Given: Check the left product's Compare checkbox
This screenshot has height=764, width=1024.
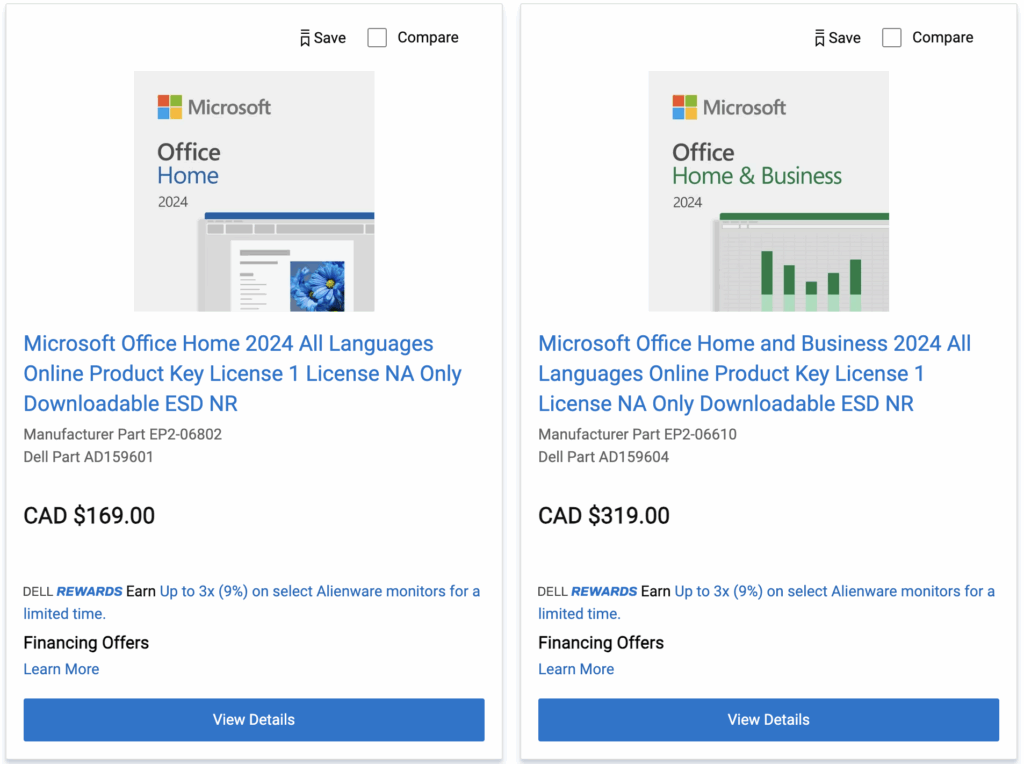Looking at the screenshot, I should [x=377, y=37].
